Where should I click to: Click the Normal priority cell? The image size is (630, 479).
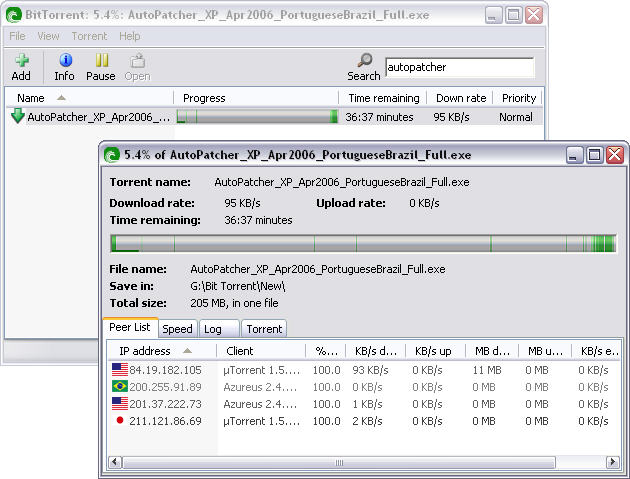[x=516, y=117]
